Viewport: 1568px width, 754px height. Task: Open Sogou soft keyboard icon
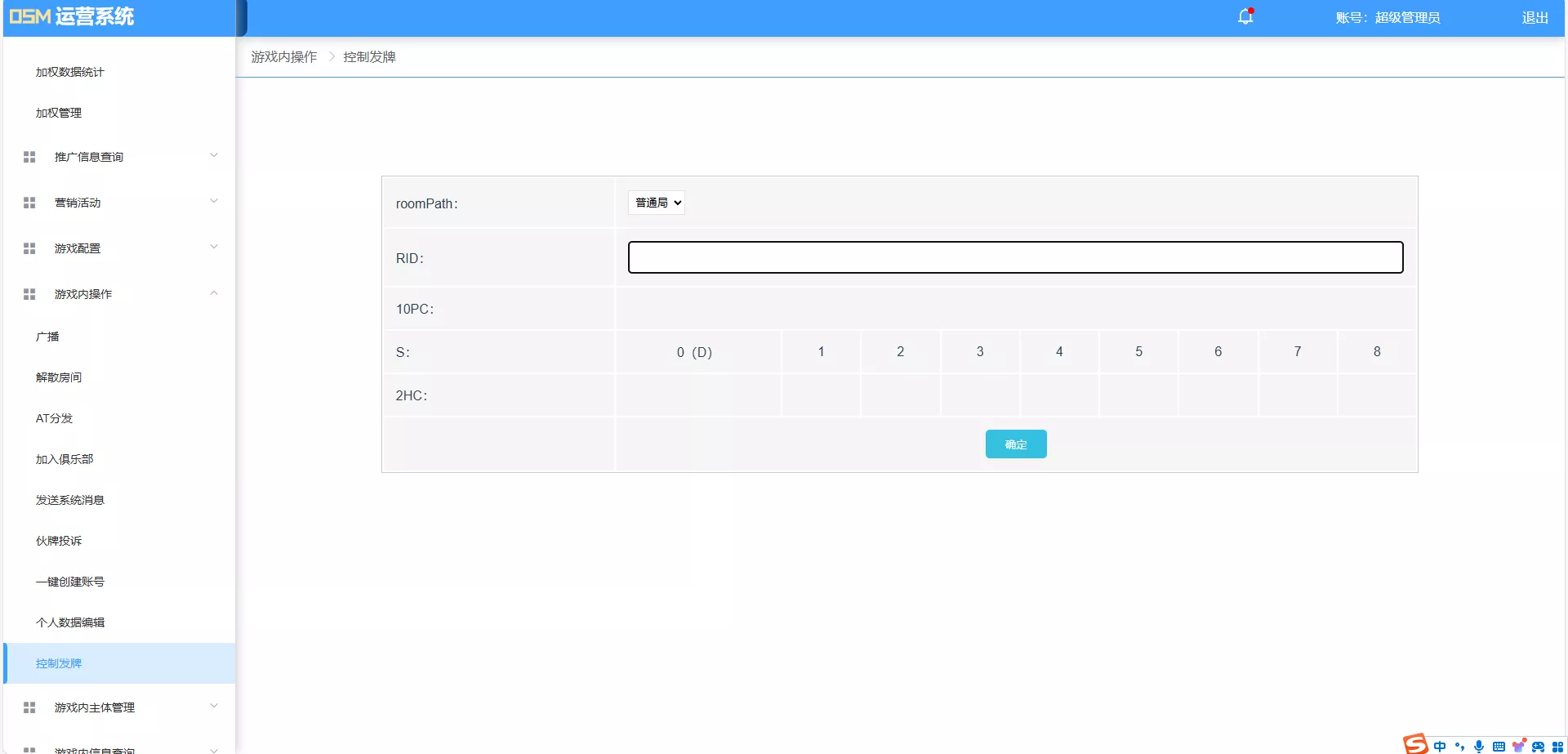(x=1498, y=746)
